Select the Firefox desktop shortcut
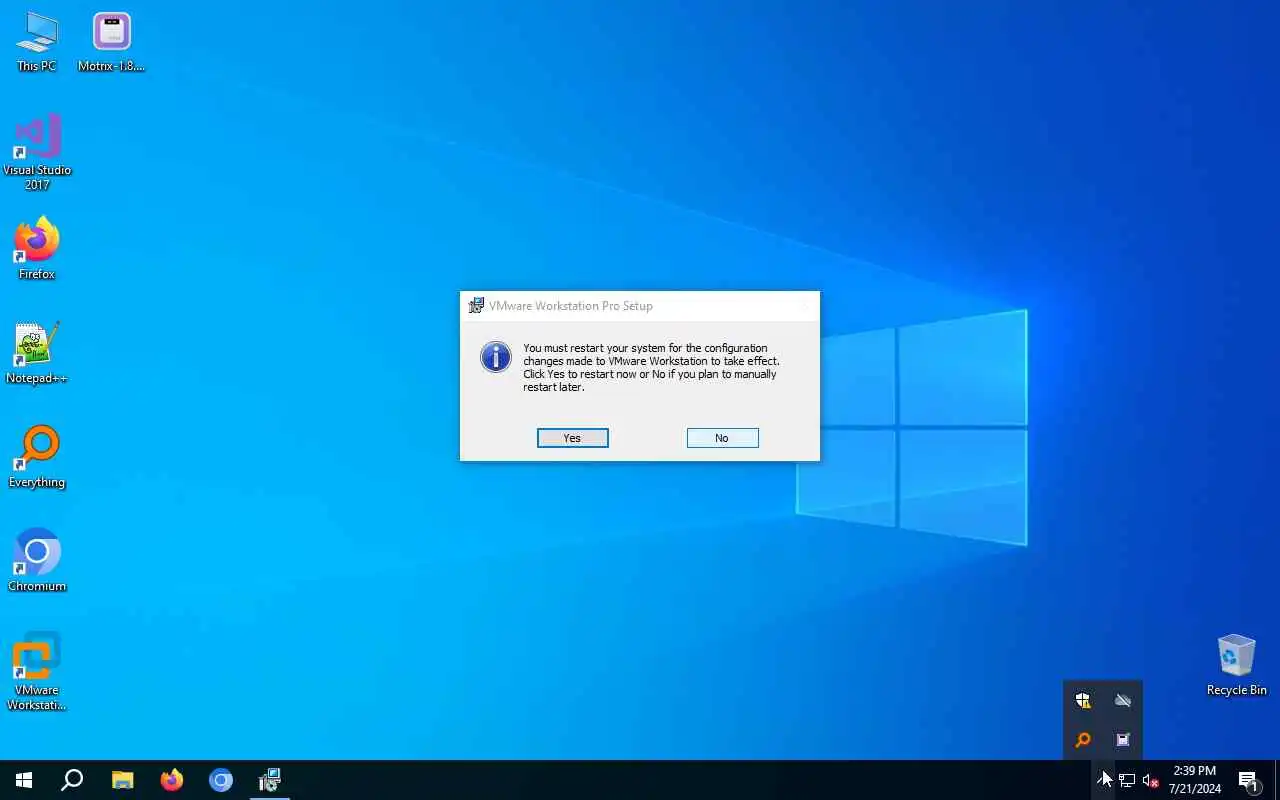The image size is (1280, 800). tap(37, 248)
